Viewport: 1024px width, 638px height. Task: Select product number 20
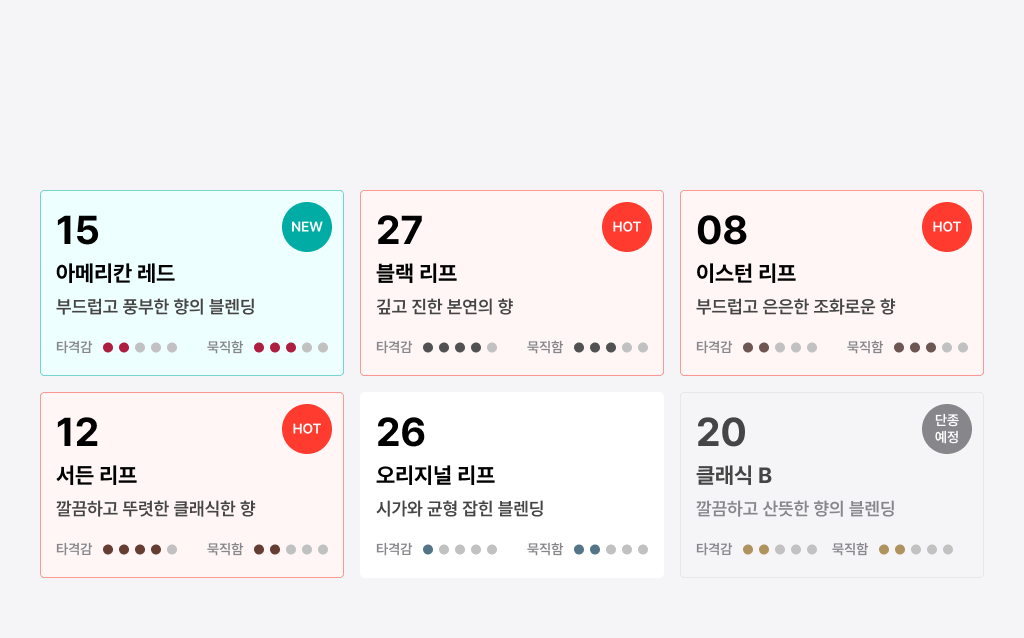tap(721, 432)
